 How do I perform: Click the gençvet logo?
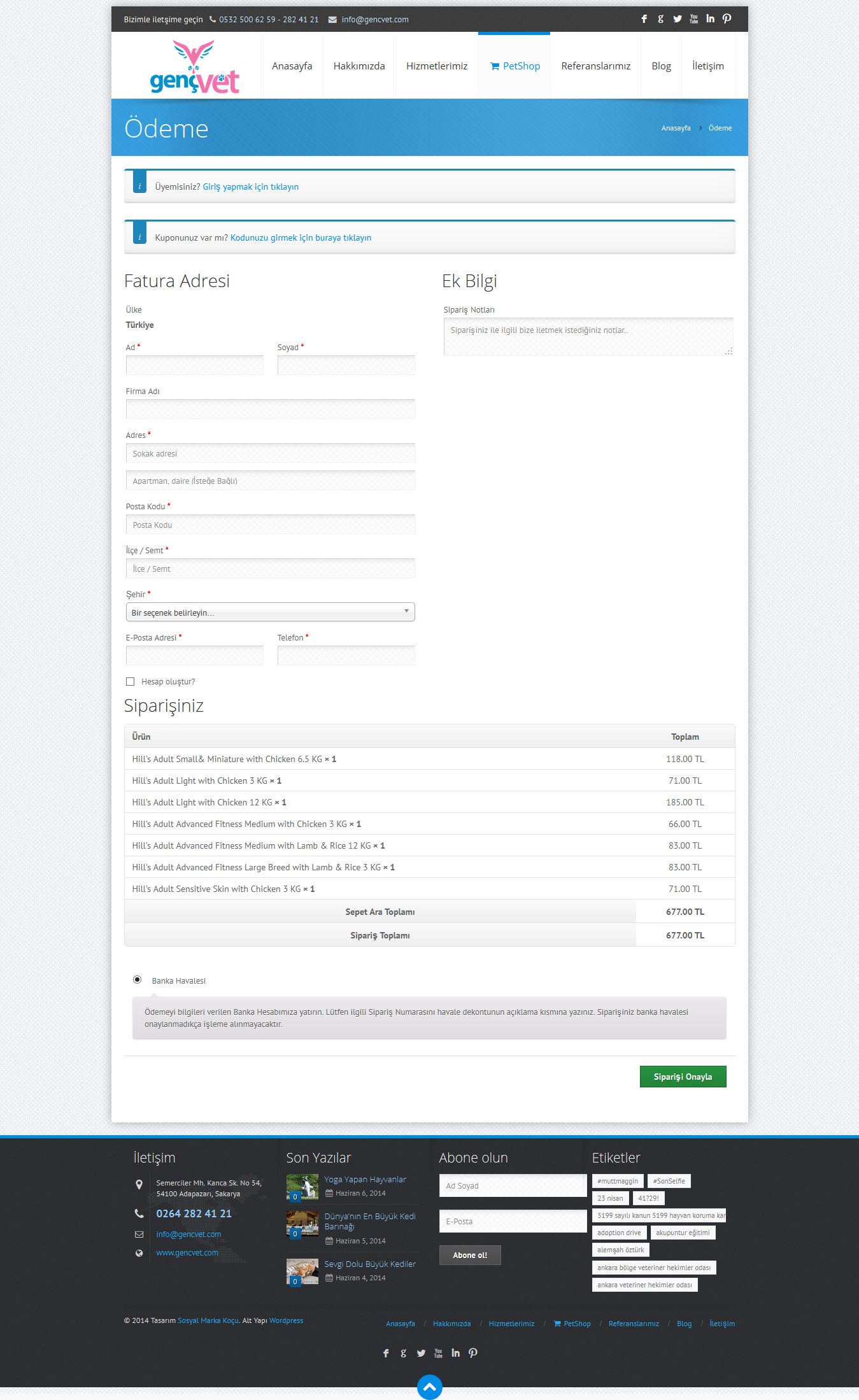(194, 67)
